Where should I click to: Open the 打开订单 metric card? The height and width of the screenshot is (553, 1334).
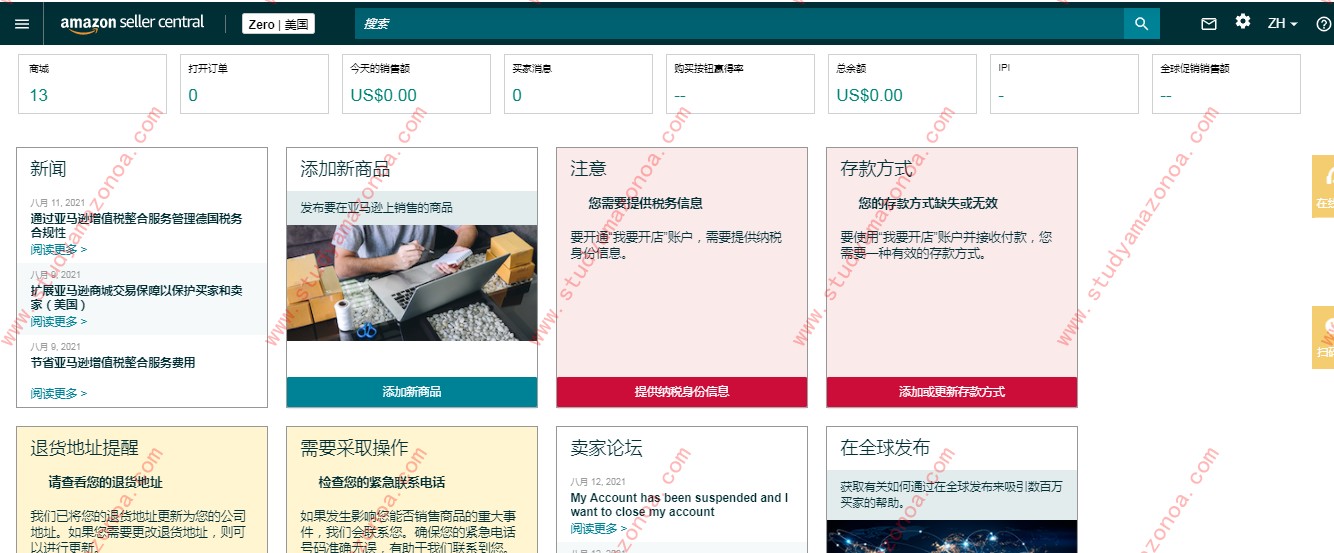pos(254,83)
